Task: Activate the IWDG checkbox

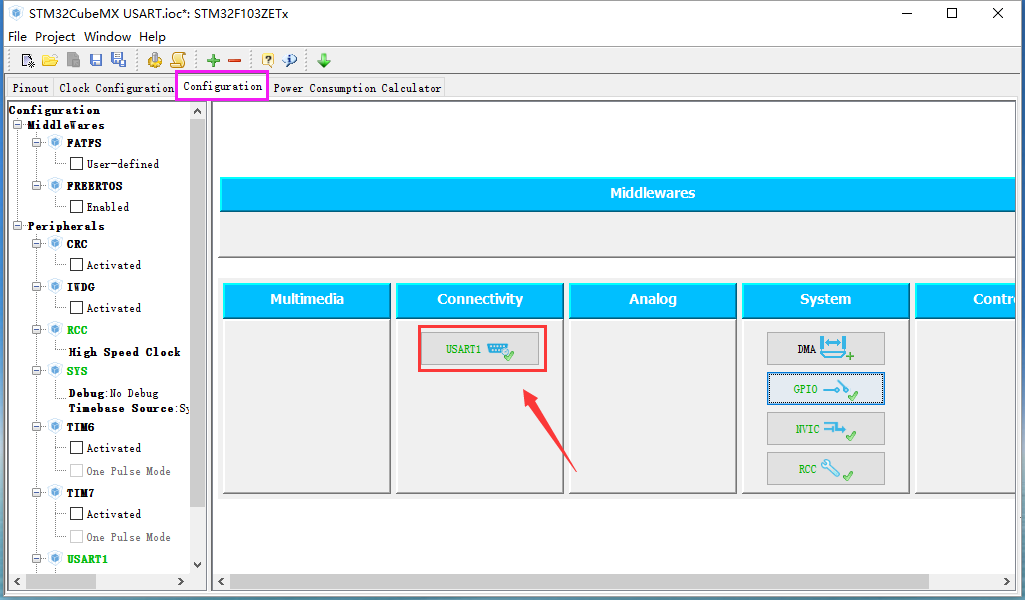Action: tap(76, 307)
